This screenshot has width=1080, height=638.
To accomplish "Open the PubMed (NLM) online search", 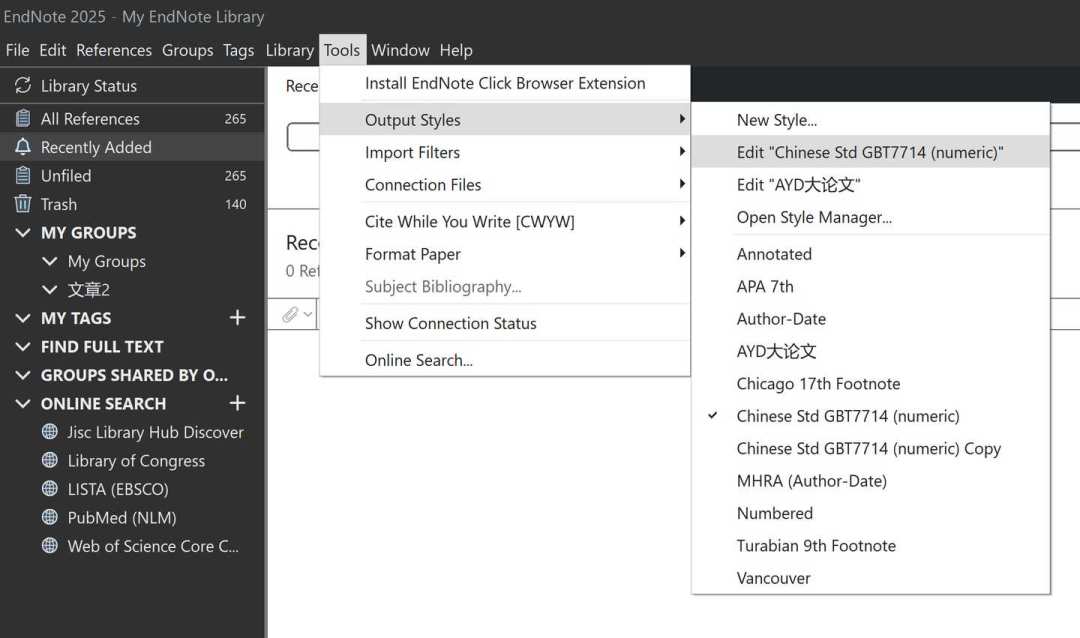I will coord(122,517).
